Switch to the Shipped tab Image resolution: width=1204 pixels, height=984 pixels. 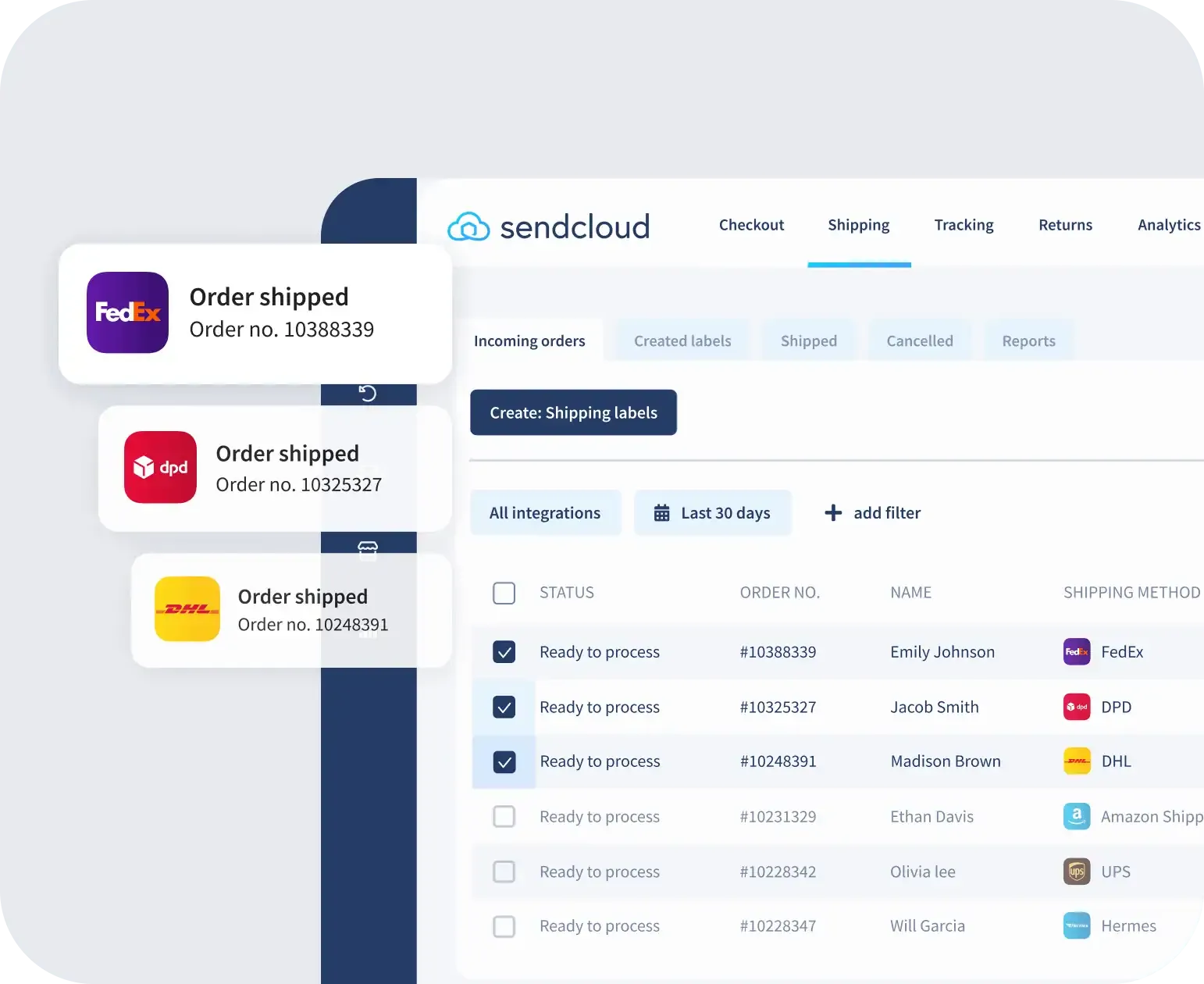(x=809, y=340)
